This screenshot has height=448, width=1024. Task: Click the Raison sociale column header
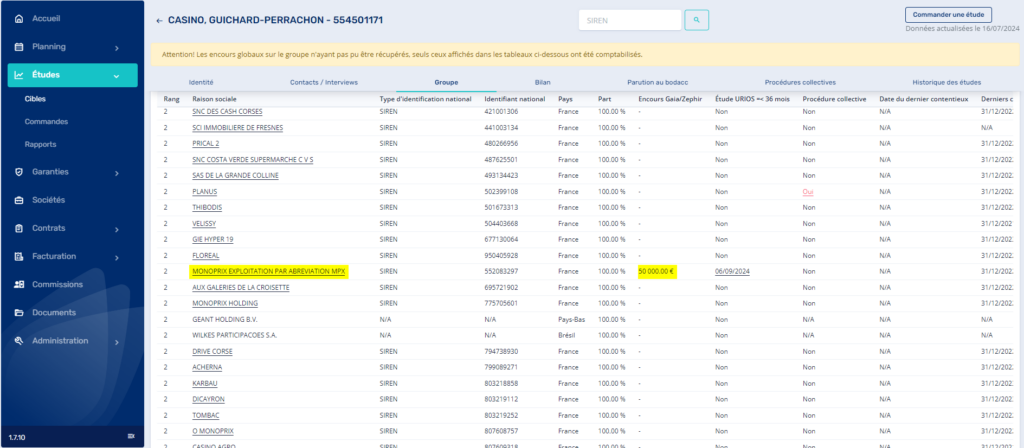coord(212,99)
